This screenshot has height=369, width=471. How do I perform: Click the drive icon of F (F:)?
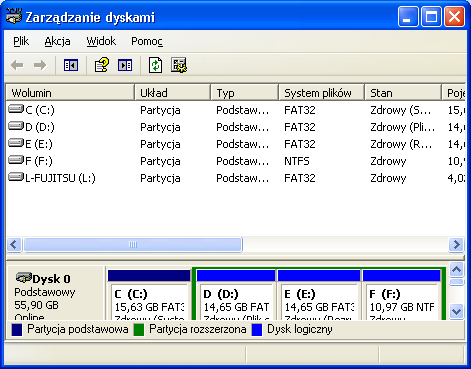tap(16, 160)
